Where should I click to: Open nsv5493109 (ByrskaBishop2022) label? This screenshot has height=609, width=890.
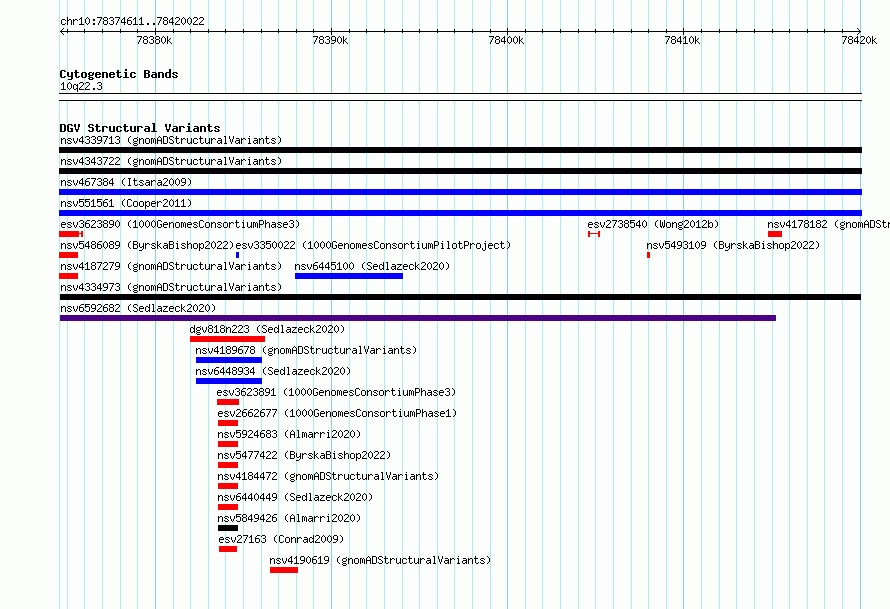point(733,245)
